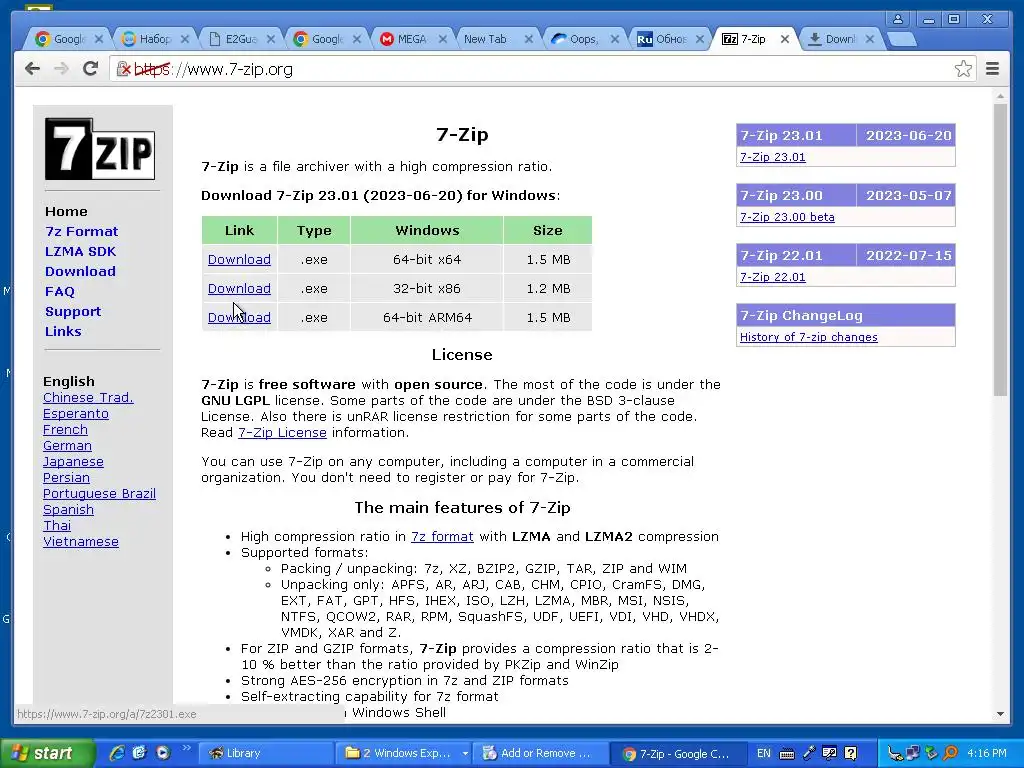The height and width of the screenshot is (768, 1024).
Task: Open a new tab with the new-tab button
Action: point(902,39)
